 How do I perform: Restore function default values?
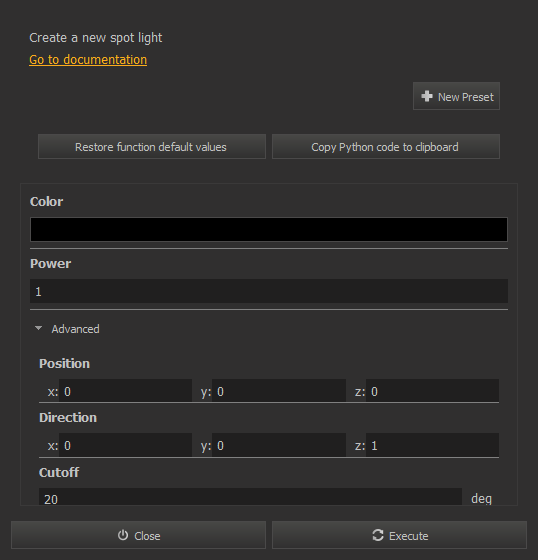pyautogui.click(x=152, y=146)
